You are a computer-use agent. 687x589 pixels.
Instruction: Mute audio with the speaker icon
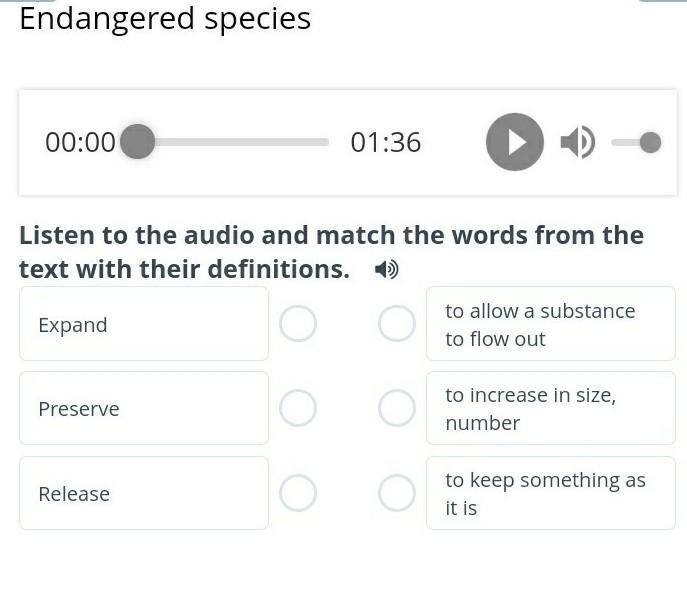point(577,142)
